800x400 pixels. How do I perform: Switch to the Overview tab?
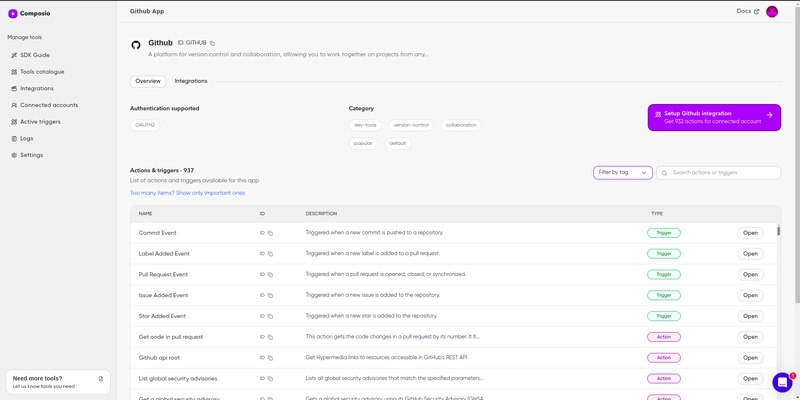148,81
